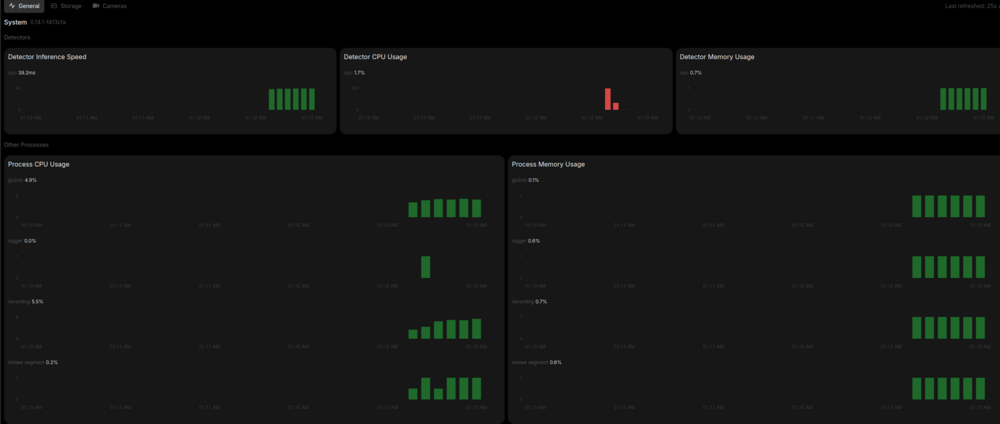Click the Detector CPU Usage title

pos(375,57)
